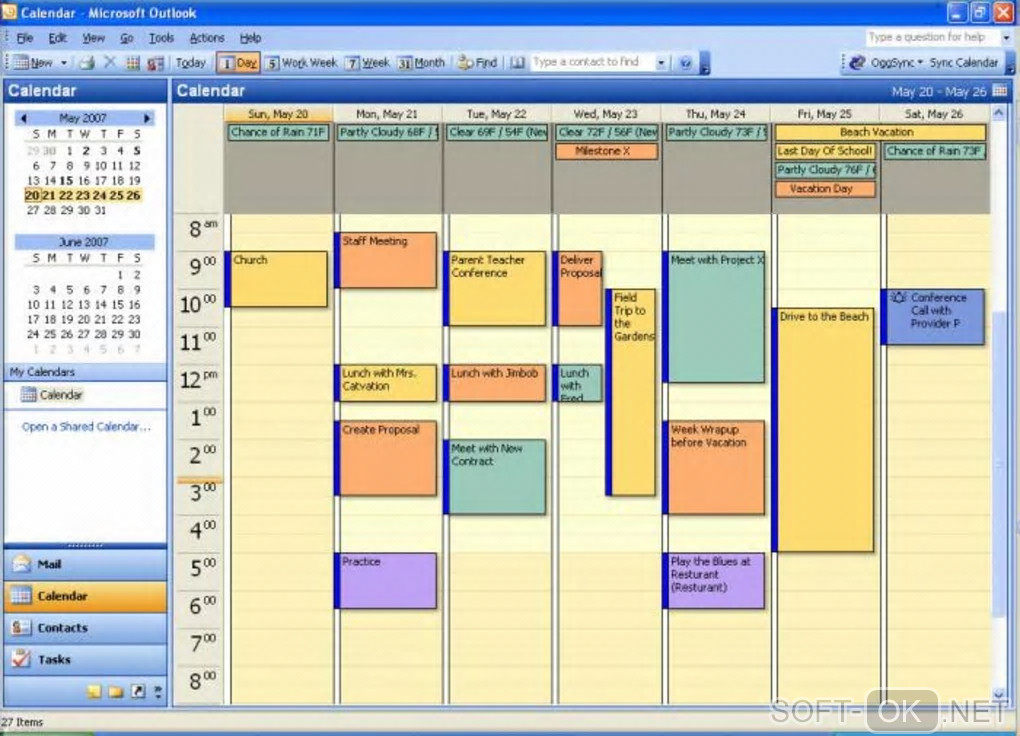Click the Calendar Coloring grid icon
The image size is (1020, 736).
tap(133, 62)
